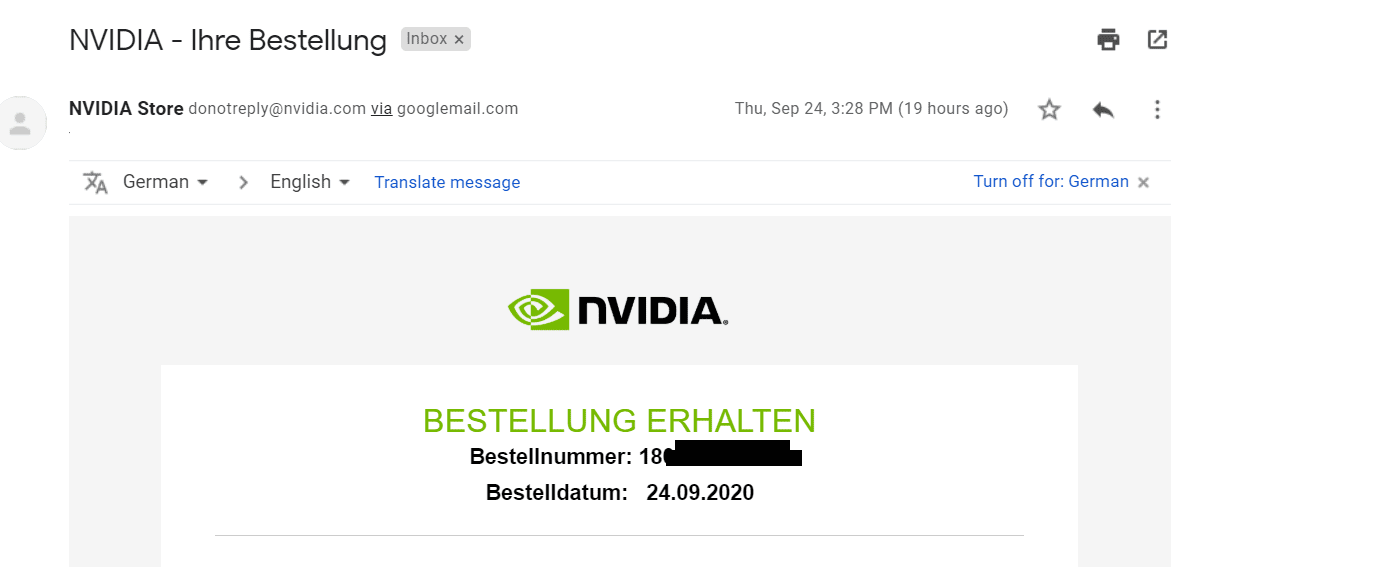Click the reply arrow icon

[1103, 109]
